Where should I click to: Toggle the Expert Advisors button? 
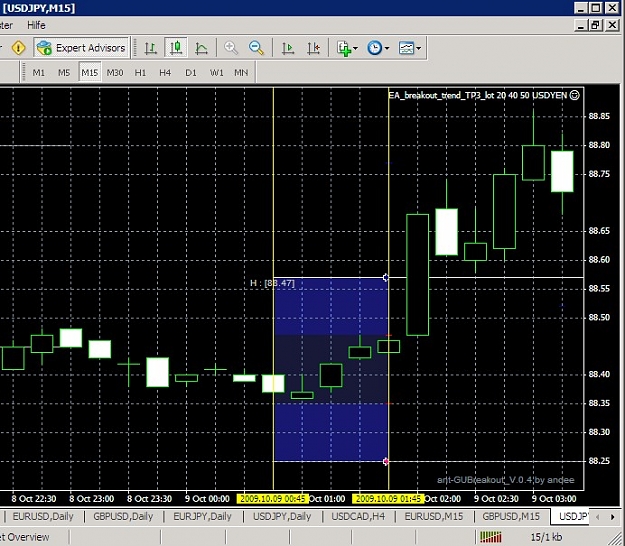82,48
